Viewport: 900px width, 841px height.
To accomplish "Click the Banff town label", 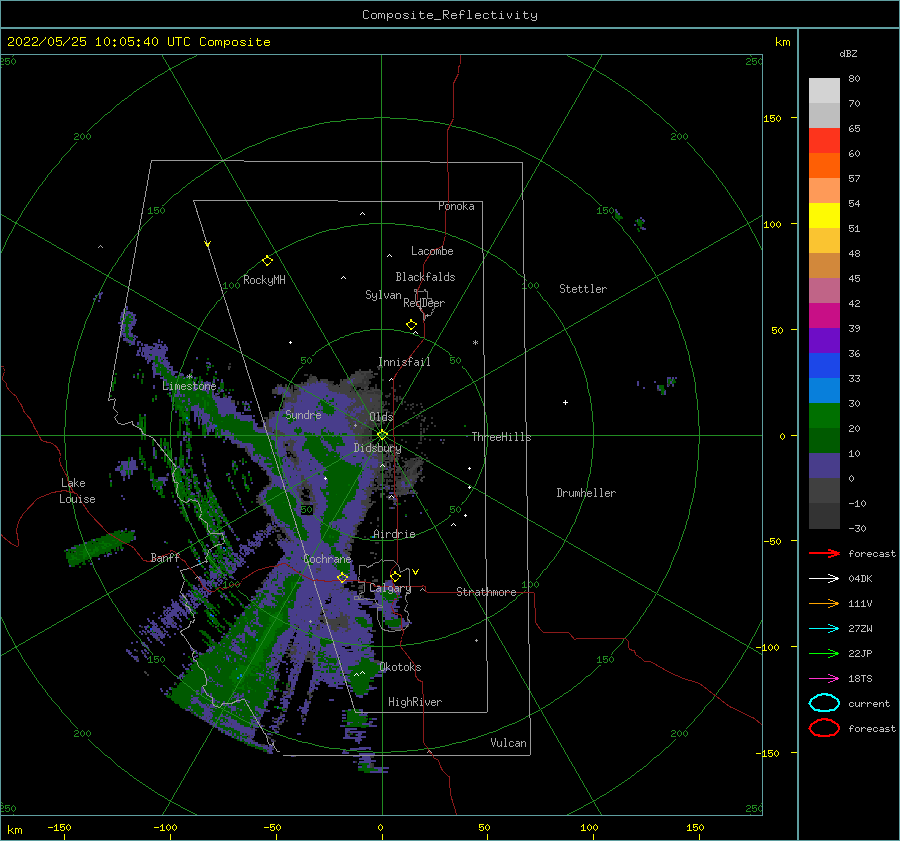I will click(165, 557).
